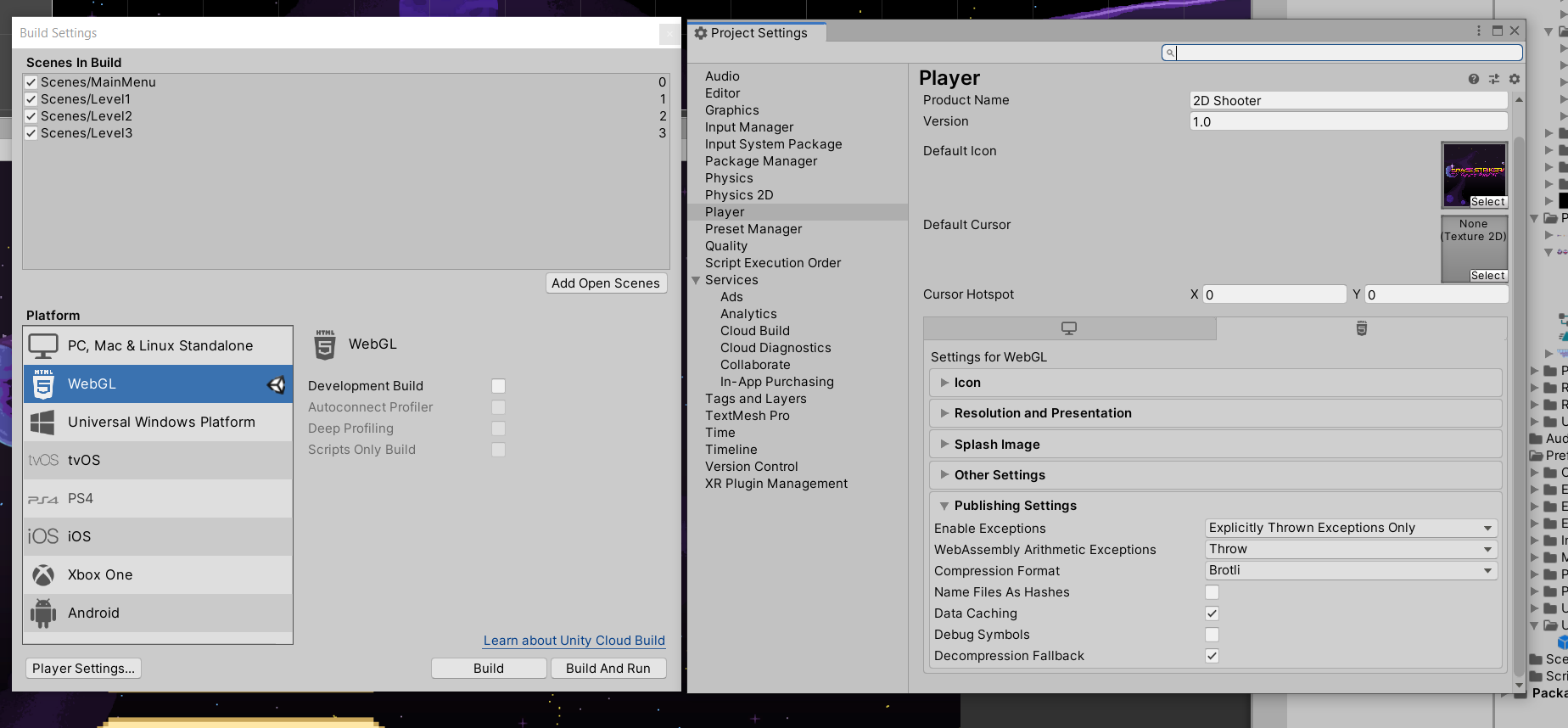Open XR Plugin Management settings
The image size is (1568, 728).
point(776,484)
